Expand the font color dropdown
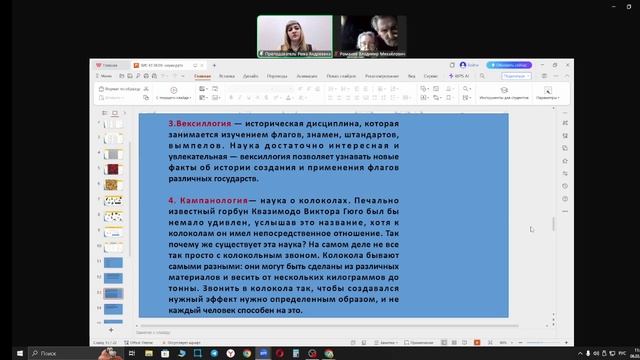Screen dimensions: 640x360 [x=294, y=98]
